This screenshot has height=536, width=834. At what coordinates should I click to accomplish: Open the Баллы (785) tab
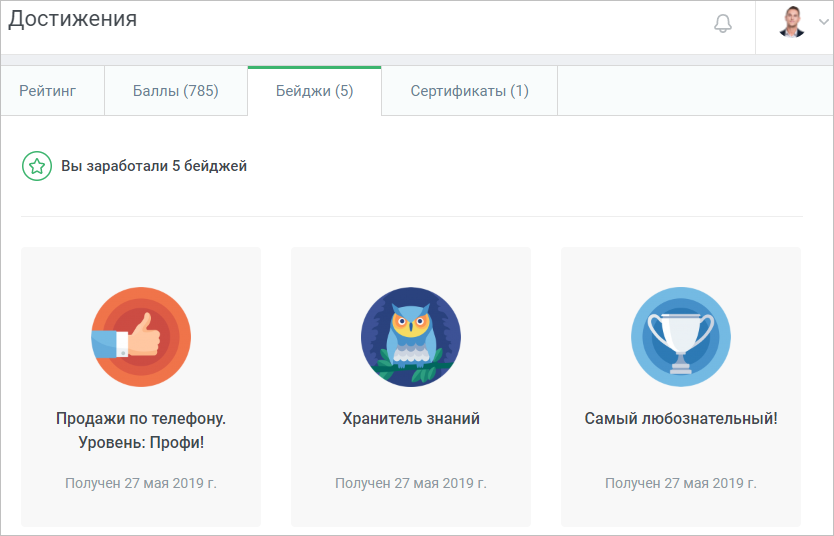(x=176, y=91)
